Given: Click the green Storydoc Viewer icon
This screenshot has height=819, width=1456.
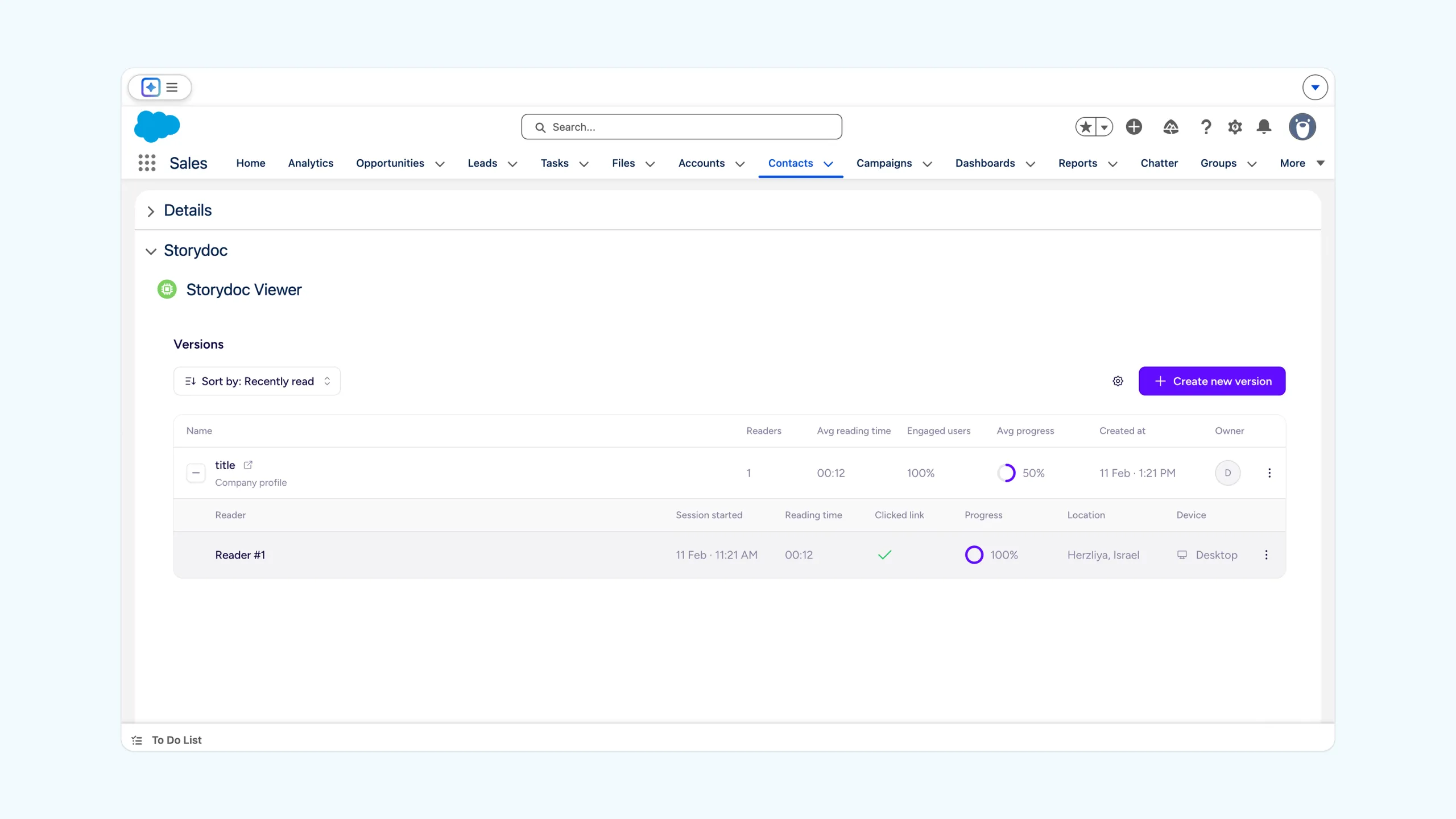Looking at the screenshot, I should click(x=167, y=289).
